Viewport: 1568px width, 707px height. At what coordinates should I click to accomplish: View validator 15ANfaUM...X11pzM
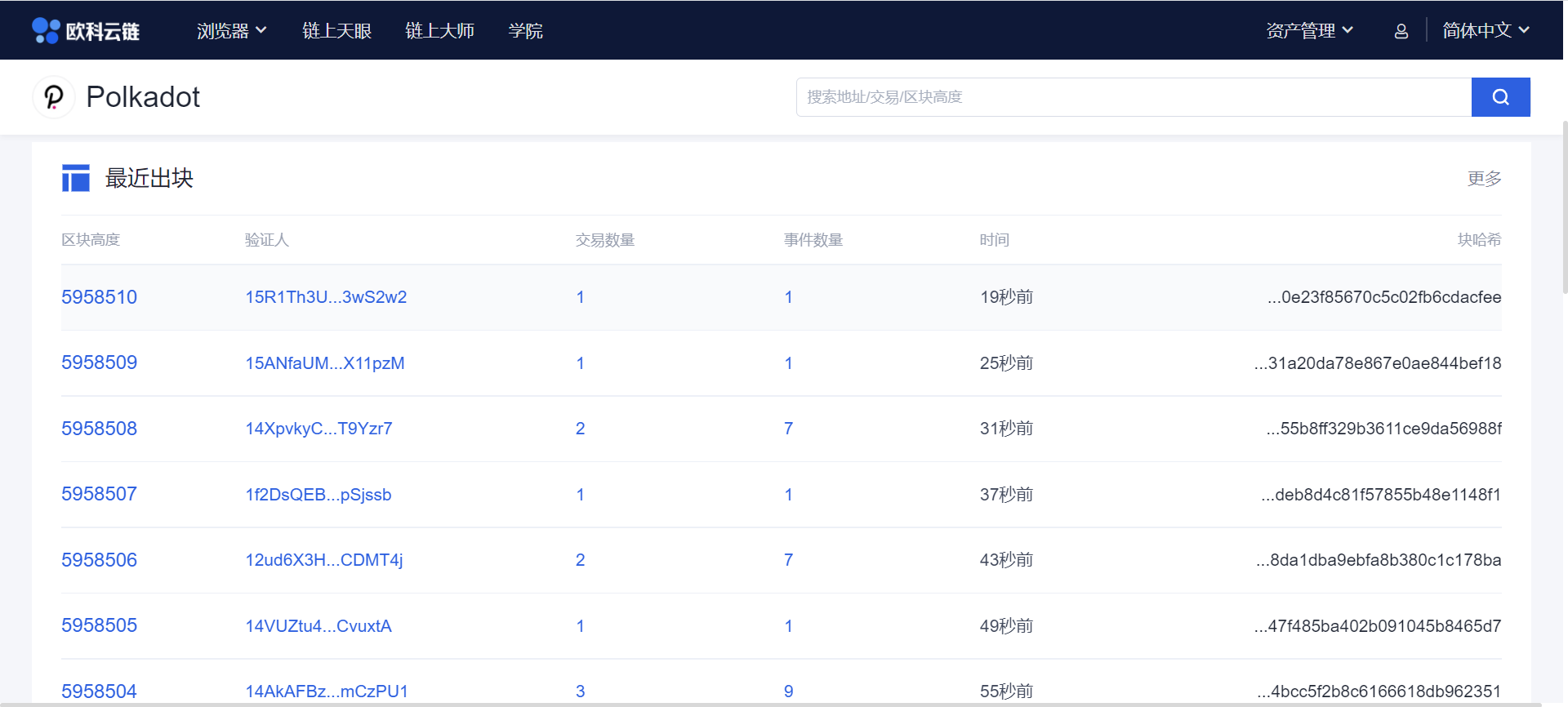click(x=325, y=363)
